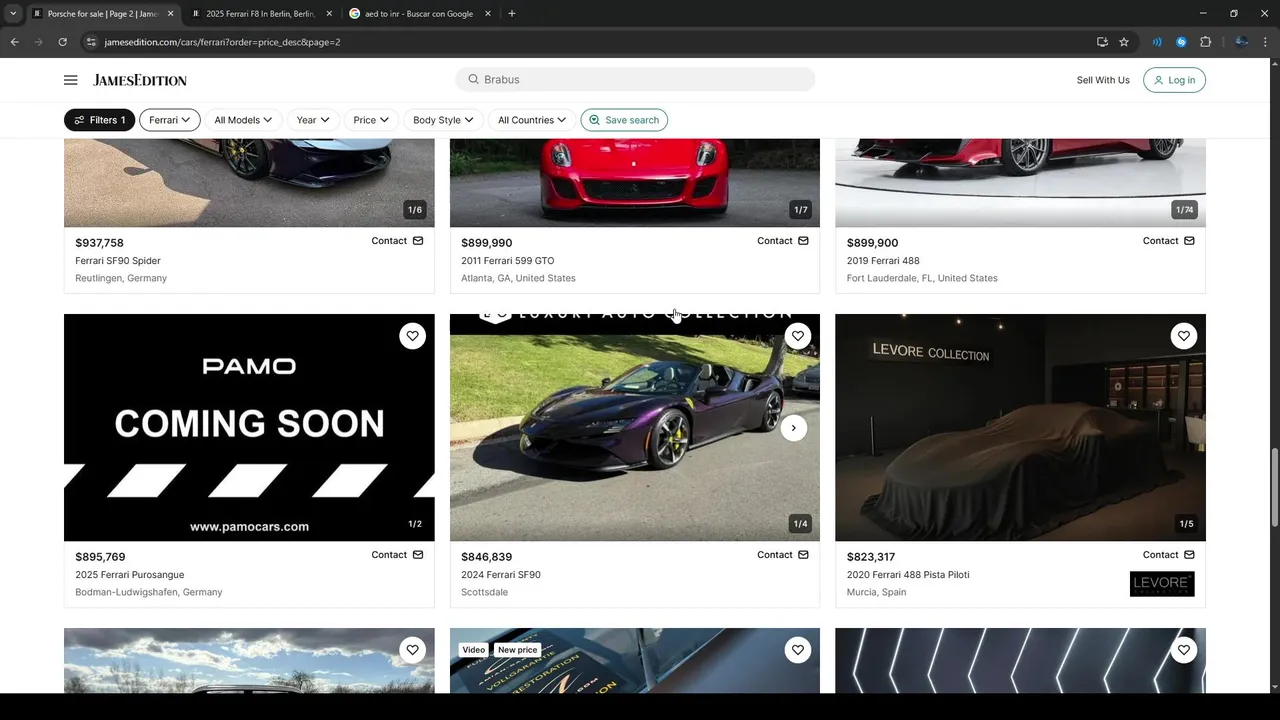Open the 2011 Ferrari 599 GTO title
Screen dimensions: 1280x720
[507, 261]
